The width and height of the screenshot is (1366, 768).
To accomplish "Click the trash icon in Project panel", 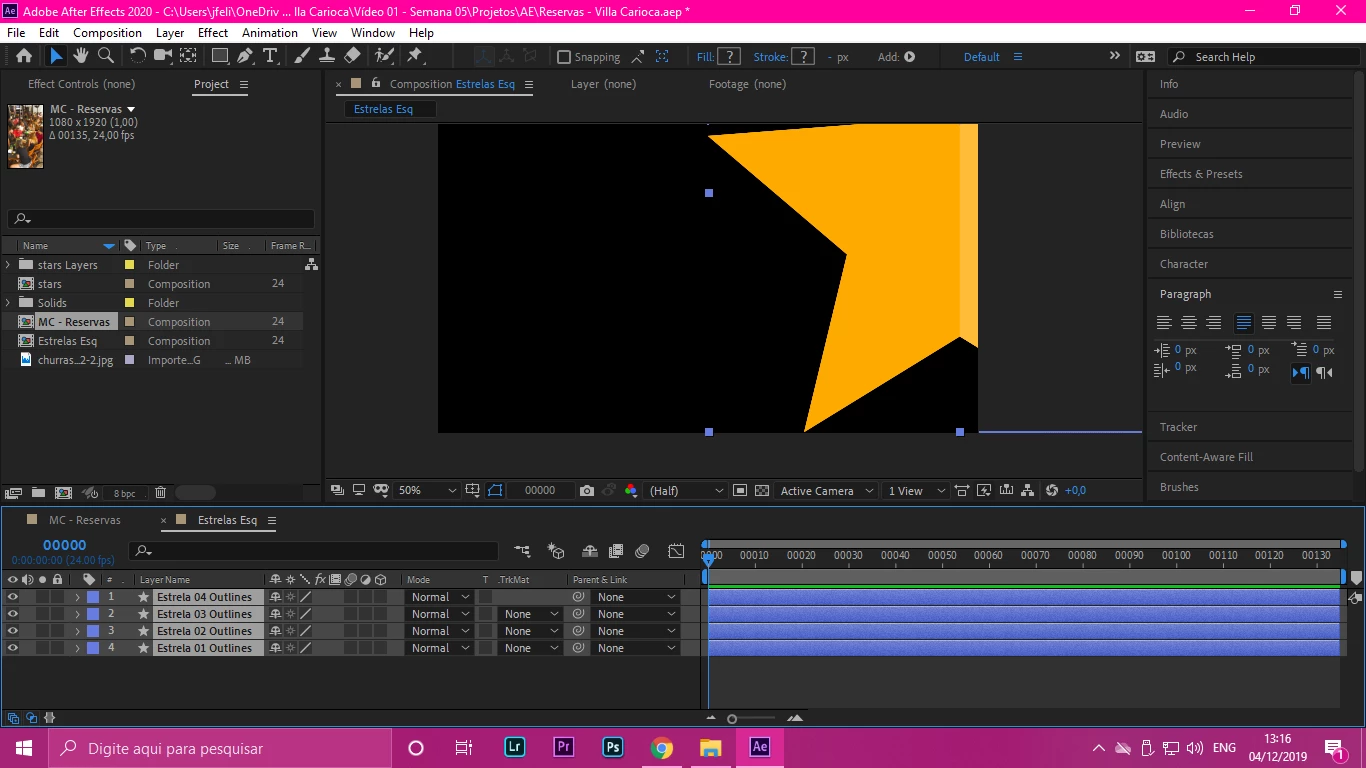I will [x=160, y=493].
